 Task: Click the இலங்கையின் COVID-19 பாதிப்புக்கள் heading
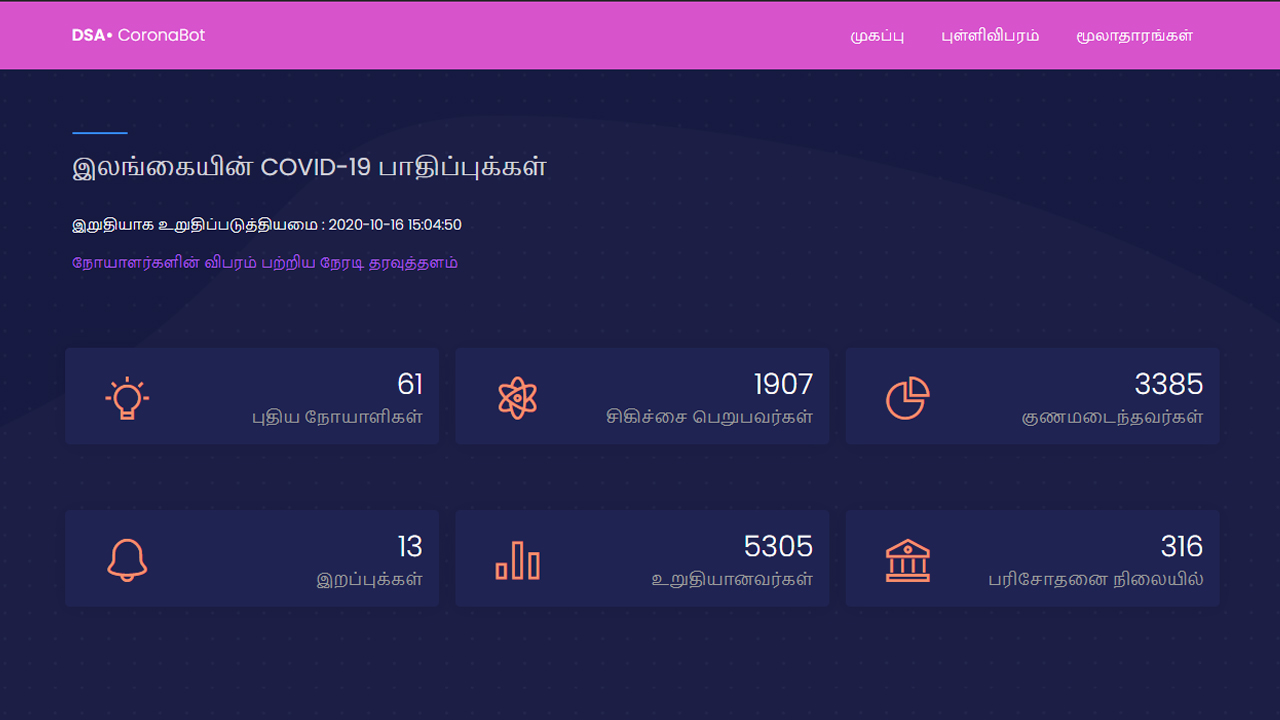[309, 168]
